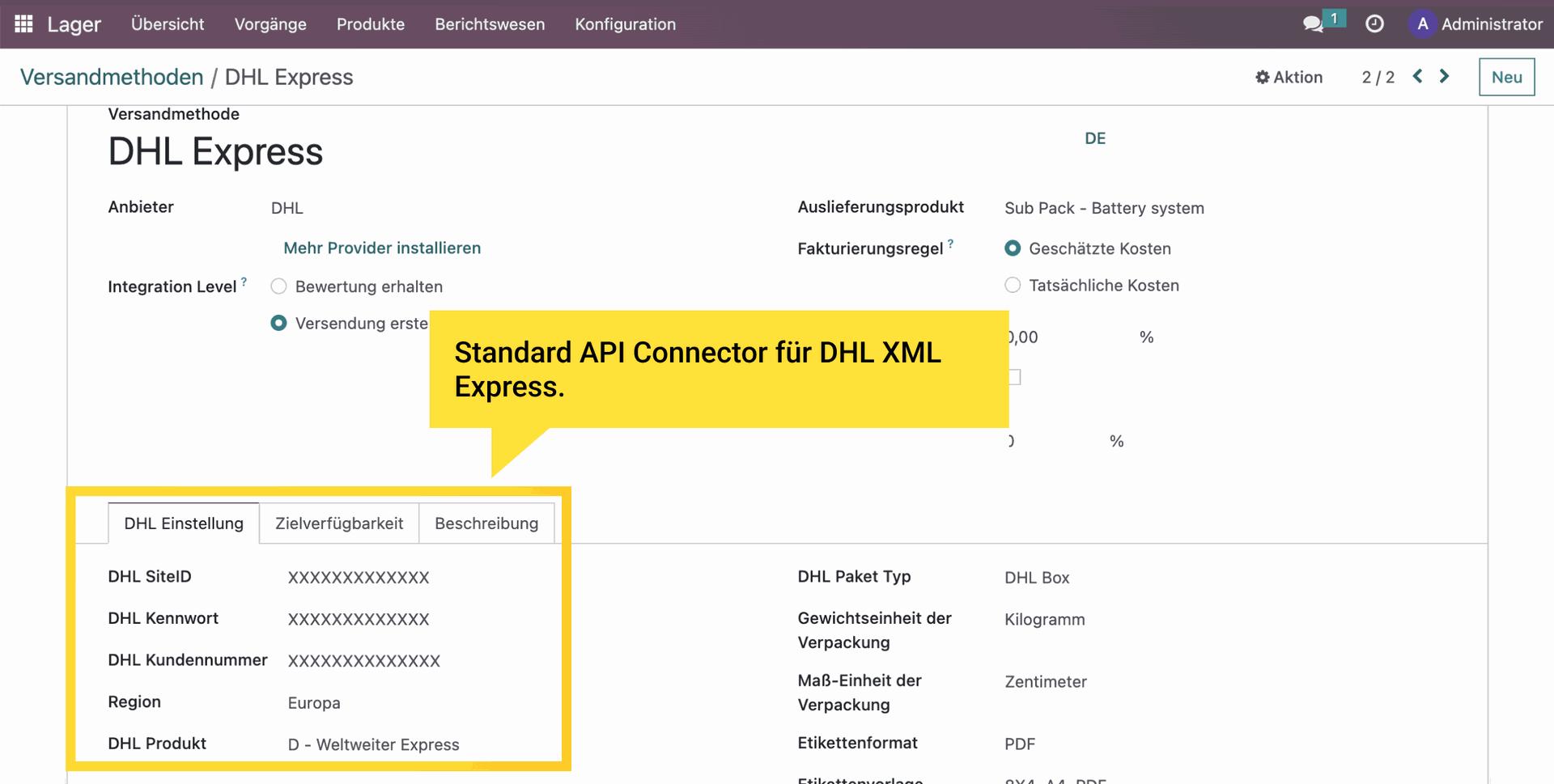Image resolution: width=1554 pixels, height=784 pixels.
Task: Click the Lager app title
Action: click(74, 24)
